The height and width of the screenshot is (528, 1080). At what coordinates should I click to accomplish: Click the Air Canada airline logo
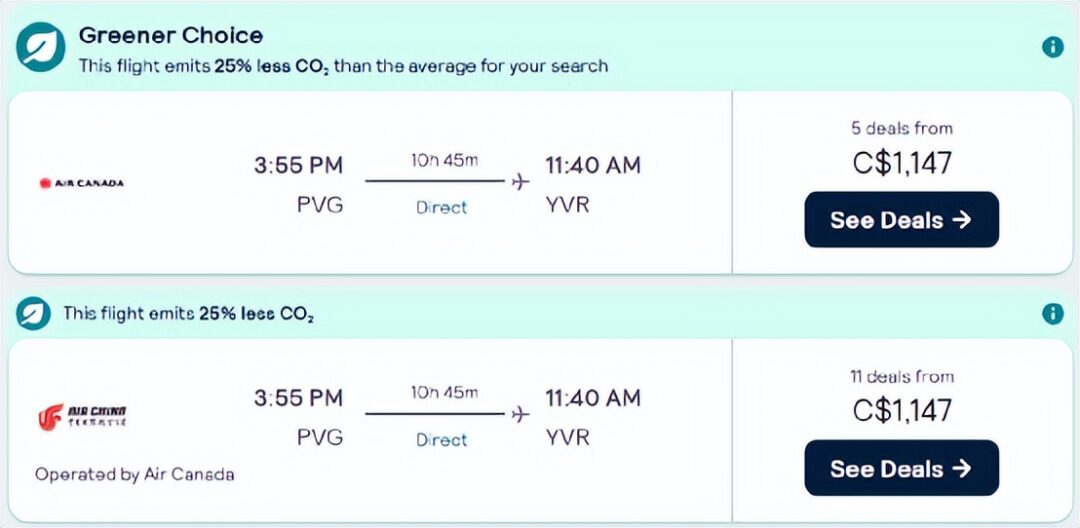(82, 183)
